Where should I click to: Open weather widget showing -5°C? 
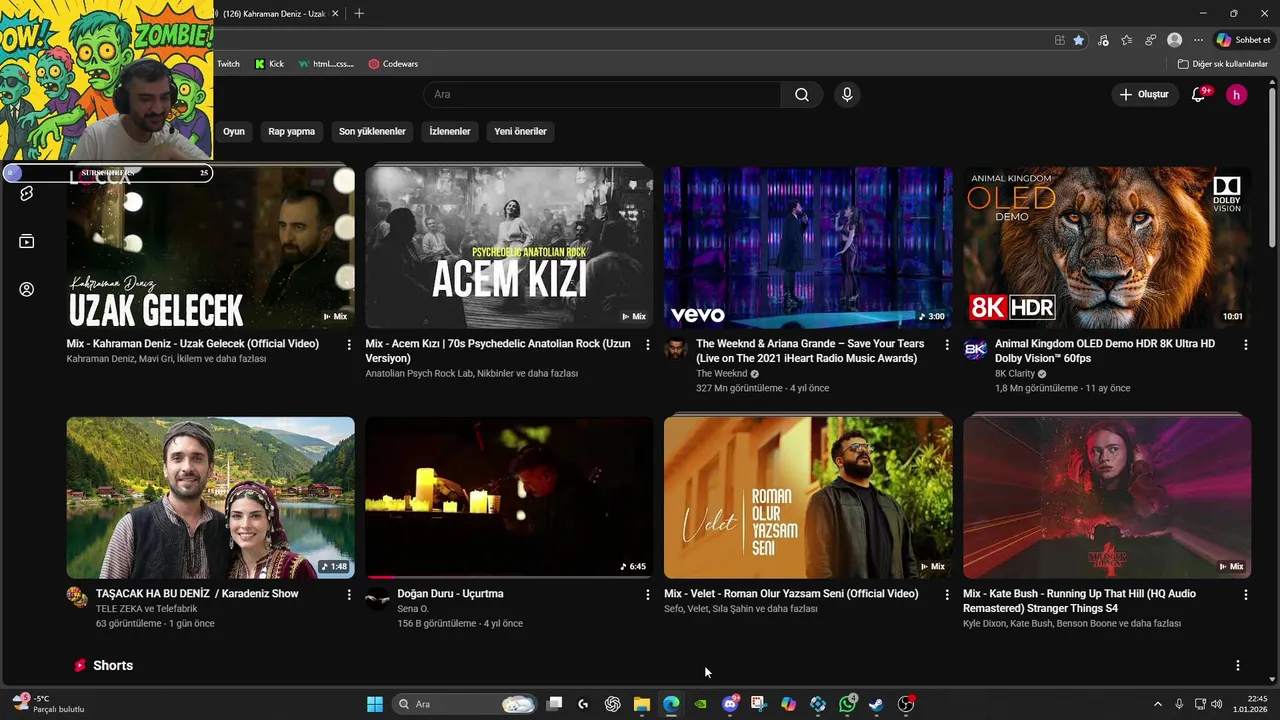(47, 704)
